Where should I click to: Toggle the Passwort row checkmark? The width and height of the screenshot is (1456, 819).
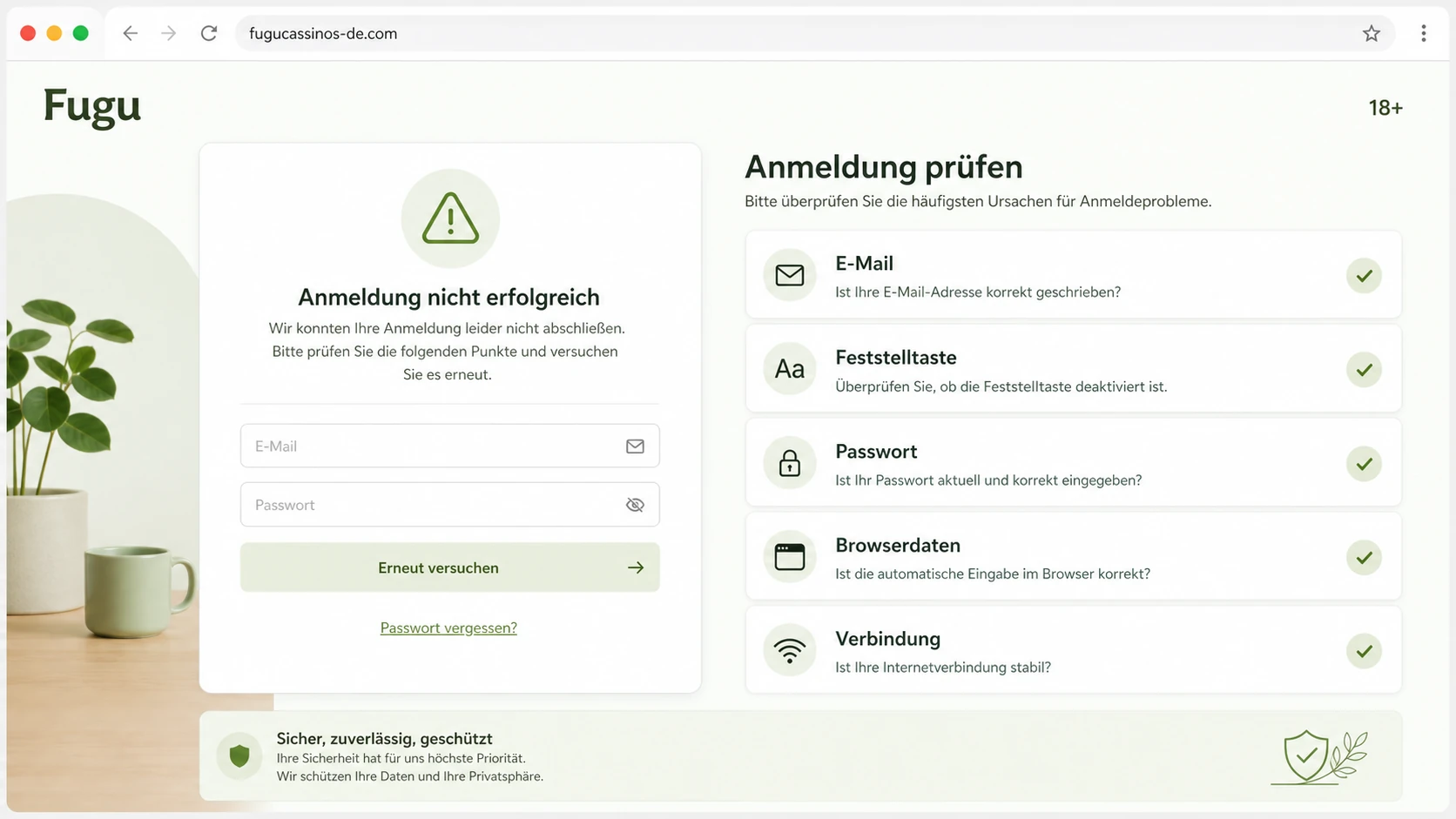(x=1364, y=464)
